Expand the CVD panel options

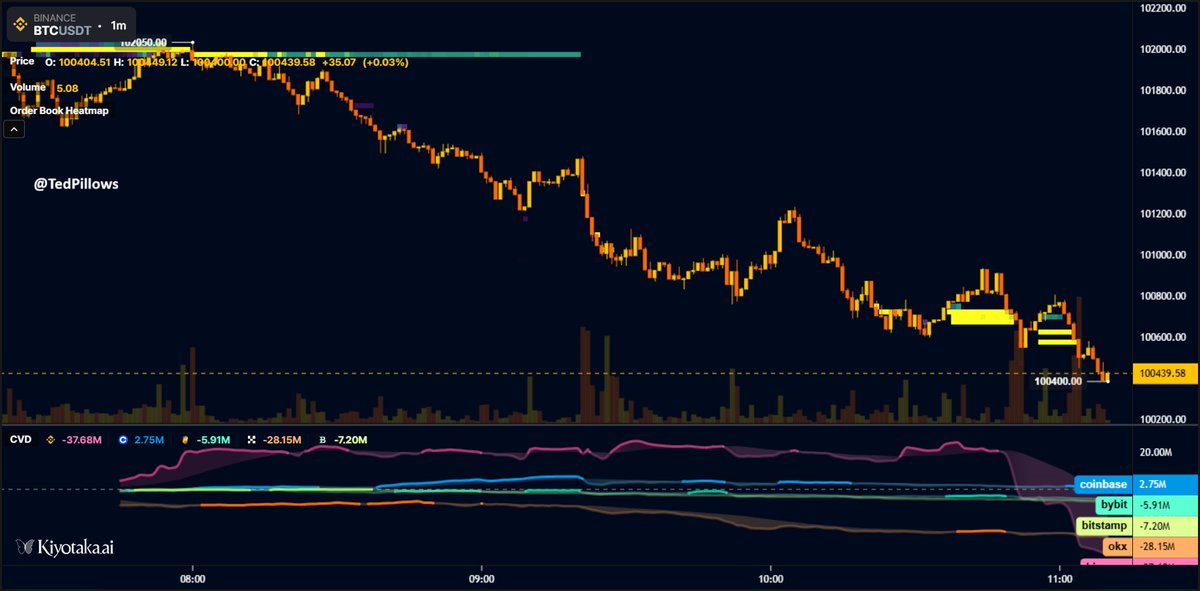pyautogui.click(x=18, y=439)
